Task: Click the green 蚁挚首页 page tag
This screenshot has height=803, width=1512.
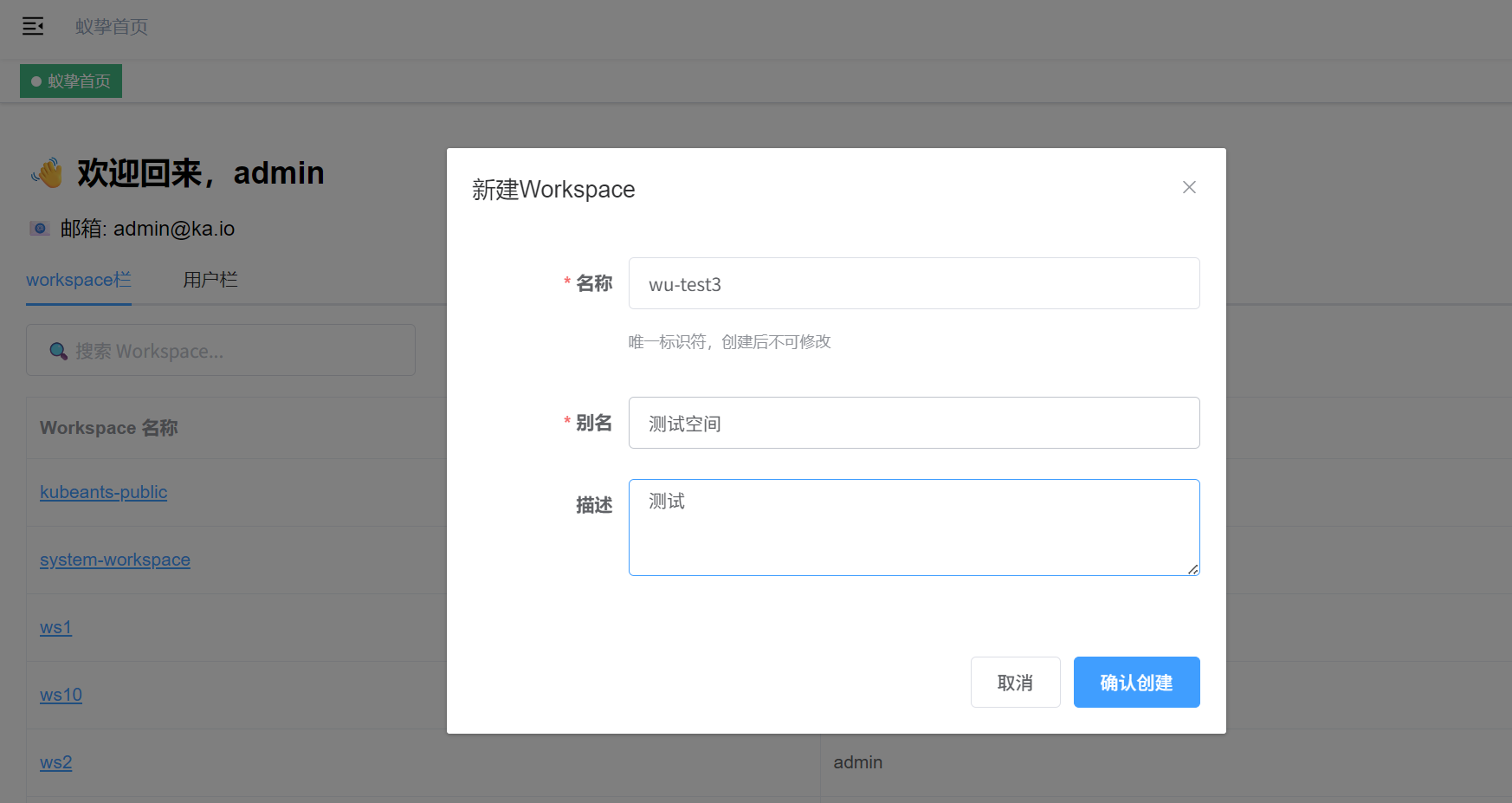Action: [x=71, y=81]
